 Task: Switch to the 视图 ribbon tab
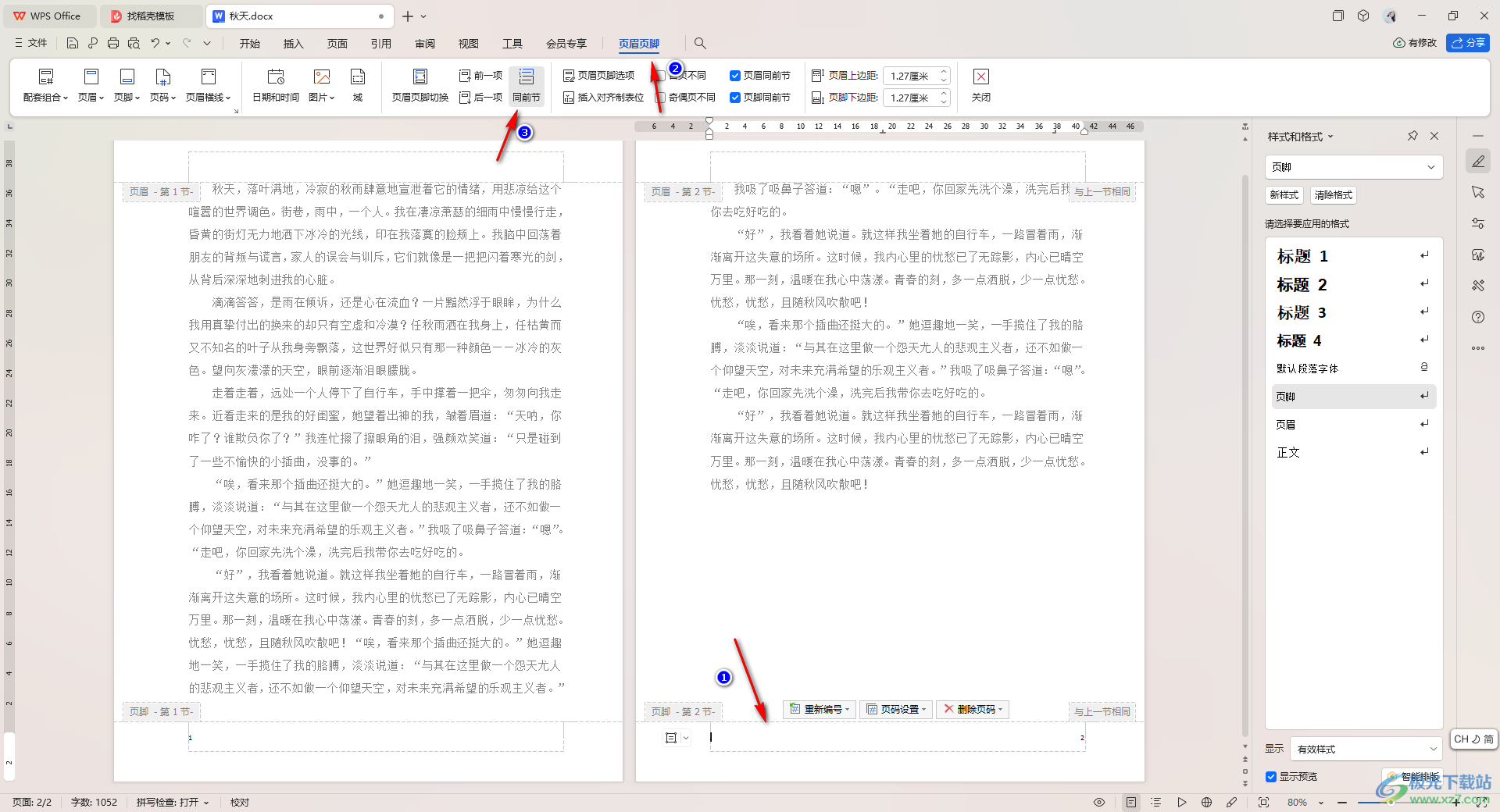pos(469,44)
